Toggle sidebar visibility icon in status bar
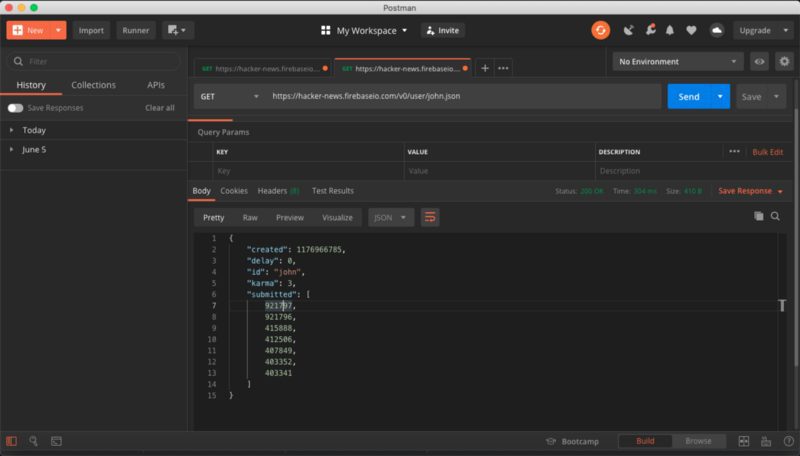The height and width of the screenshot is (456, 800). pos(12,441)
